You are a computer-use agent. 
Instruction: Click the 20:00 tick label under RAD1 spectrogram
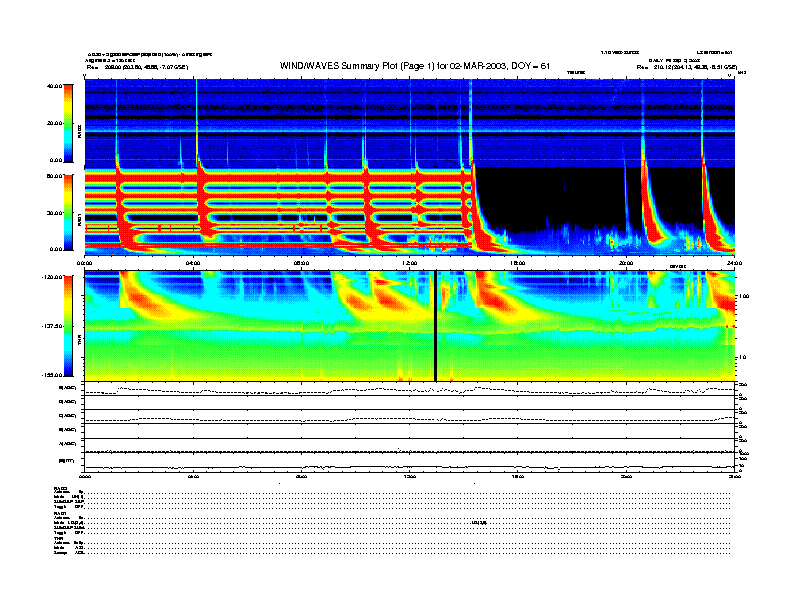click(x=626, y=263)
